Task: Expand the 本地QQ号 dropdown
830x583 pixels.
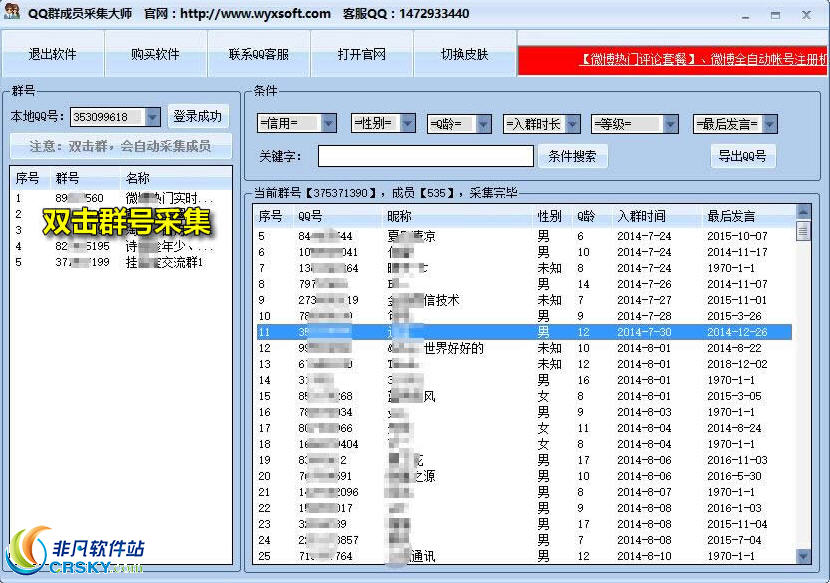Action: [152, 116]
